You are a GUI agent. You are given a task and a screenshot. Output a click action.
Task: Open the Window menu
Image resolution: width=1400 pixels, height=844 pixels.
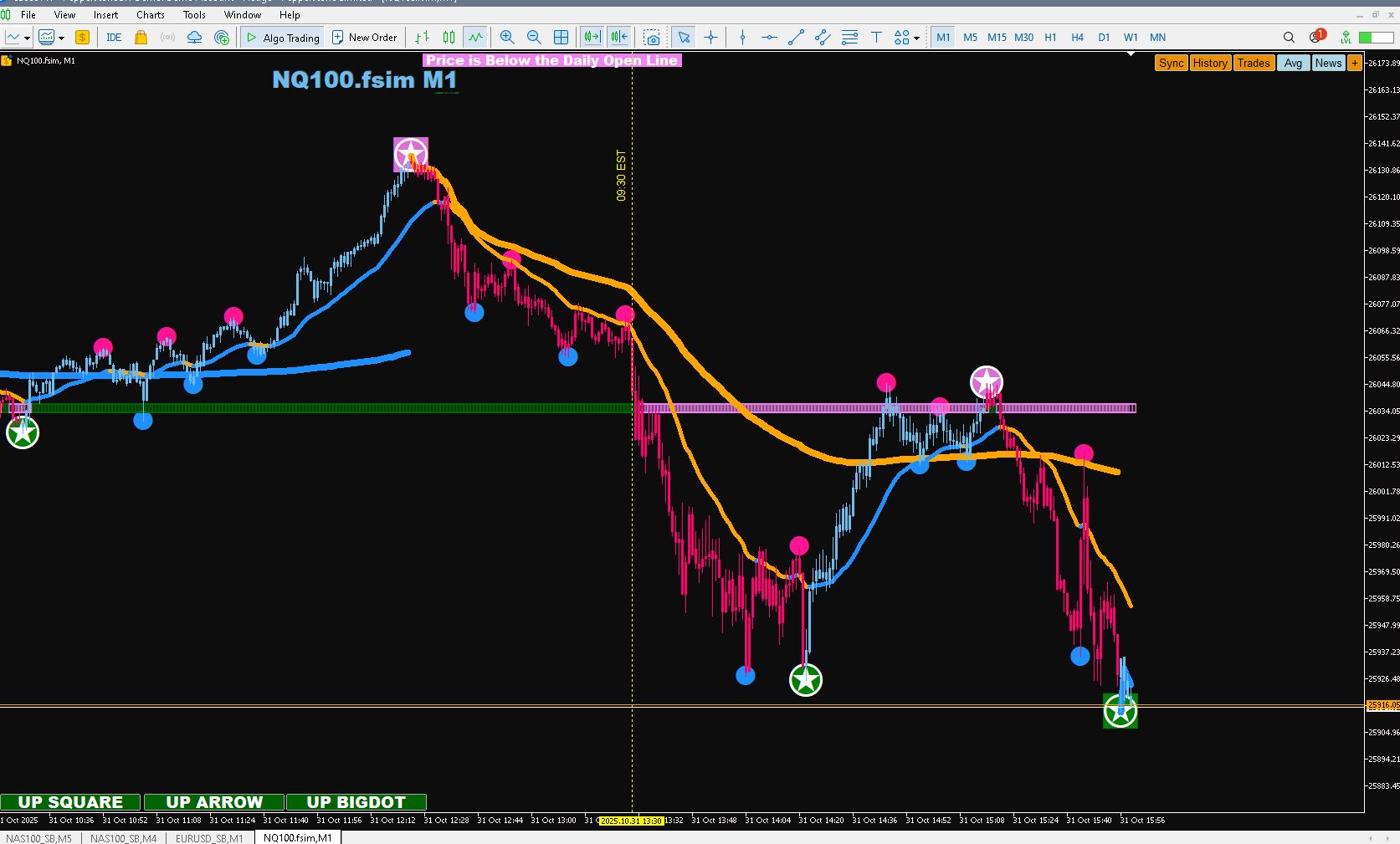(x=243, y=15)
